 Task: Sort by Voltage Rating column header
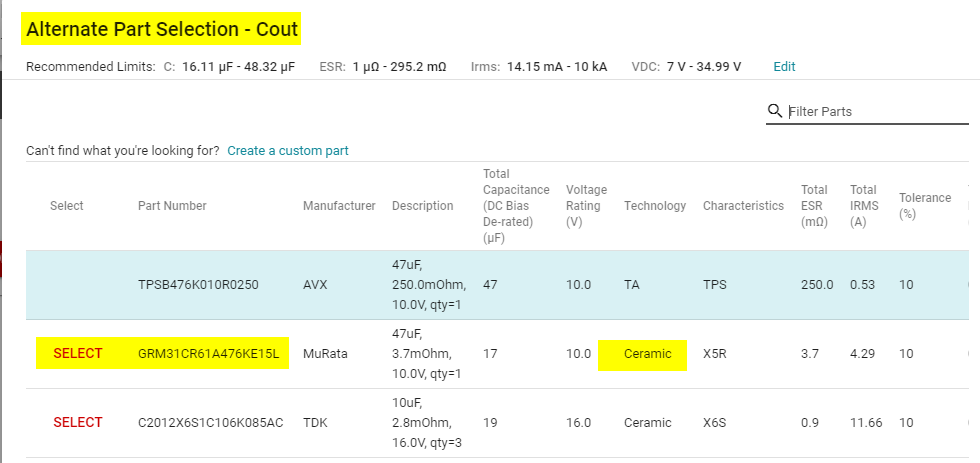point(586,206)
